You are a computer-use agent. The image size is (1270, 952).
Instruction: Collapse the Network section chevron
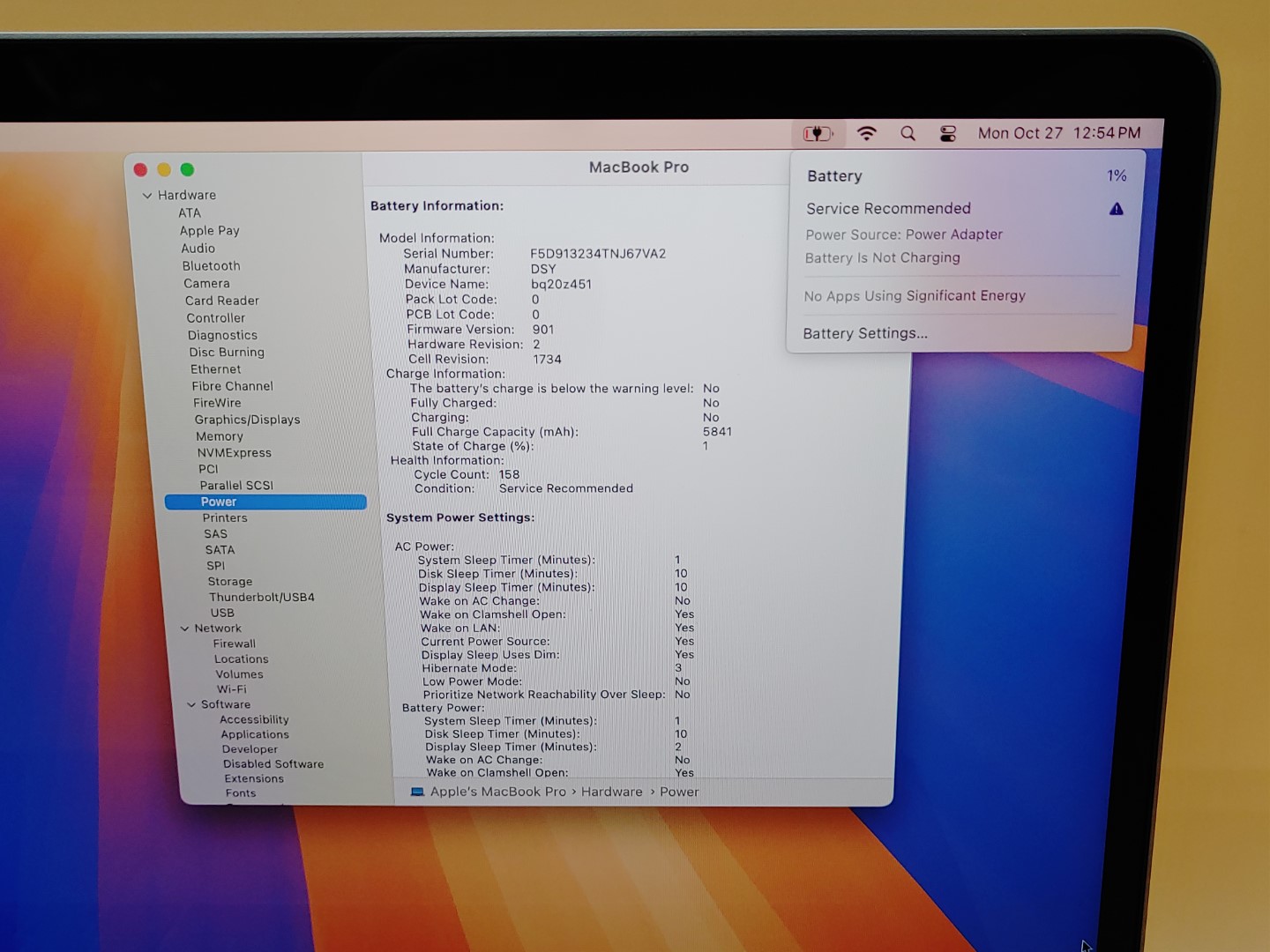(x=184, y=628)
